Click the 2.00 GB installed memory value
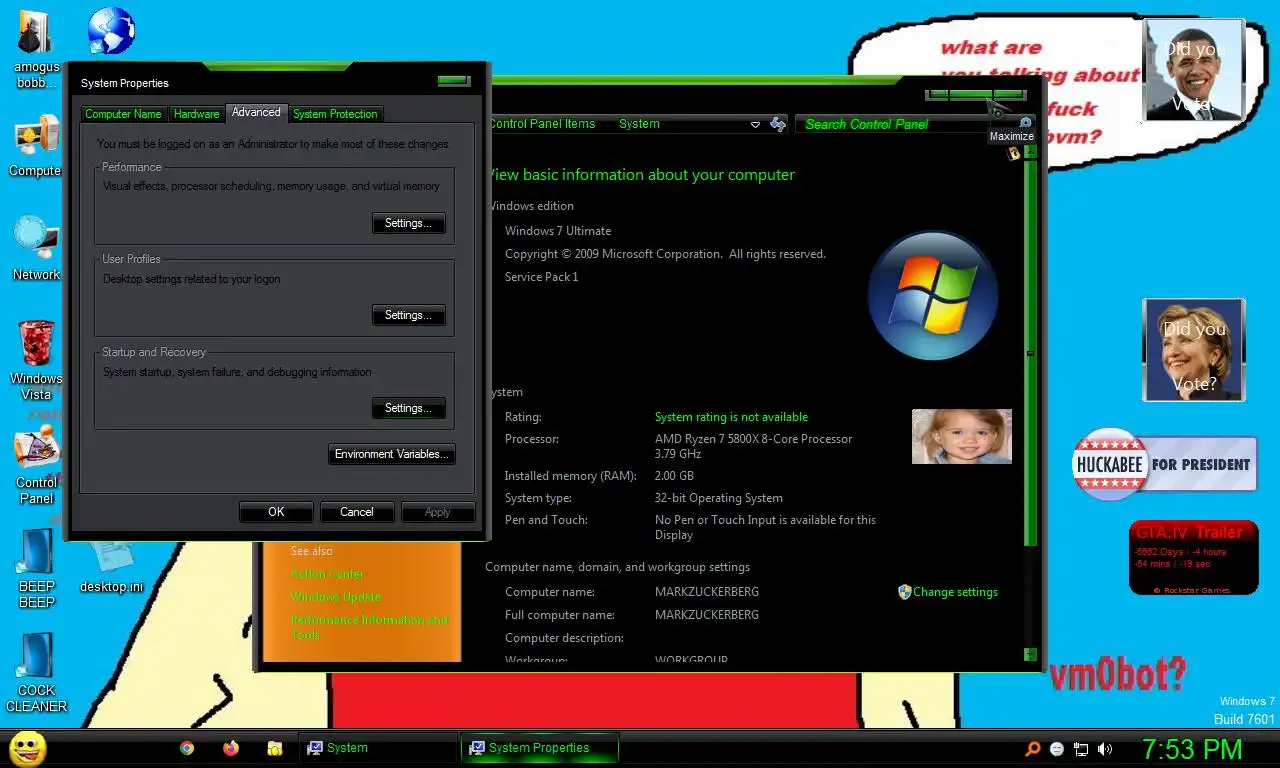The image size is (1280, 768). (674, 476)
